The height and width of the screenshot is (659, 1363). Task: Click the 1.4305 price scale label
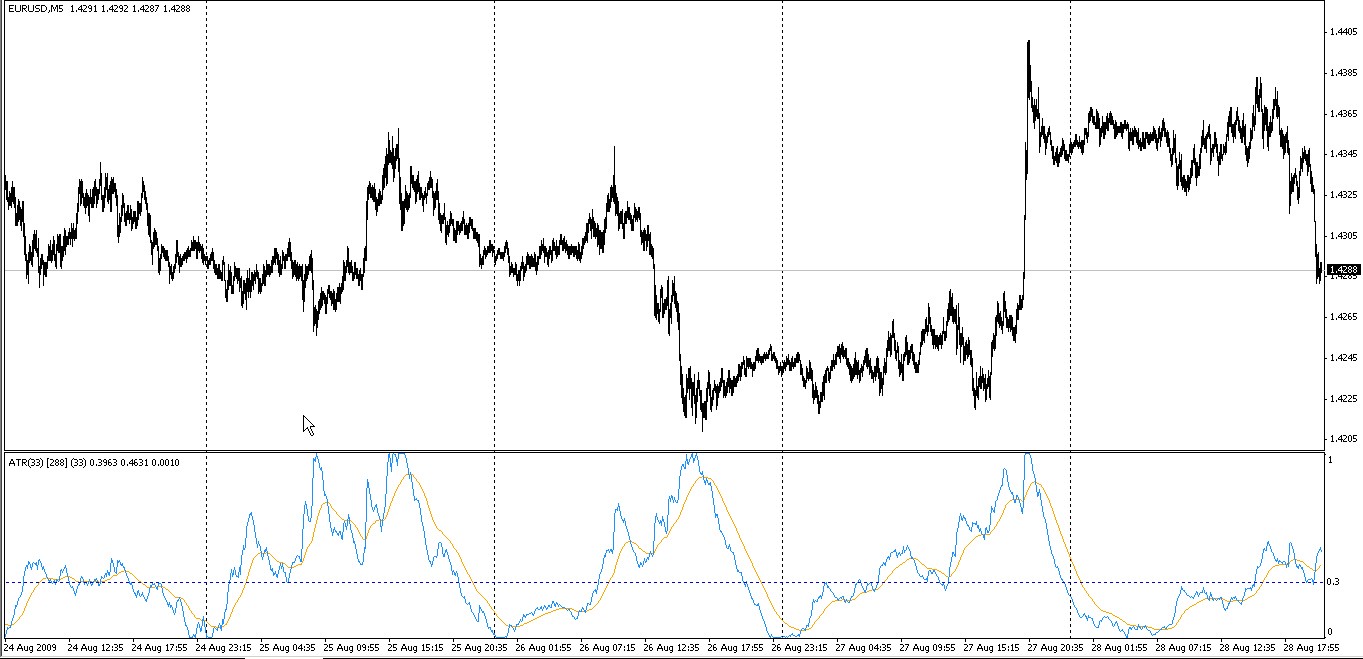click(1344, 236)
